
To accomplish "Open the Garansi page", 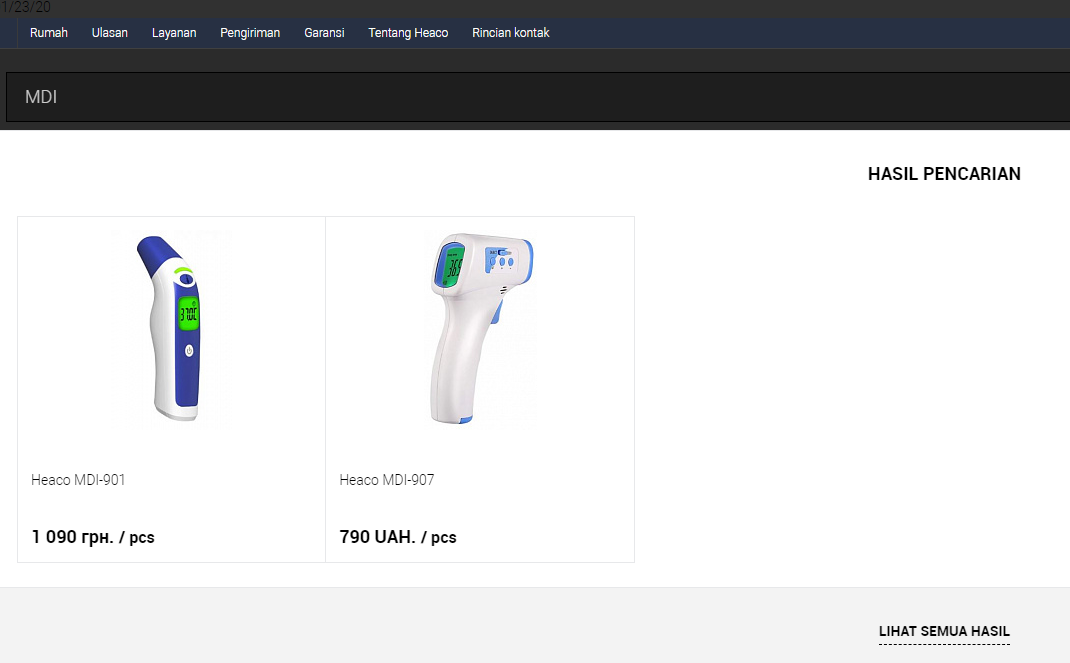I will tap(324, 33).
